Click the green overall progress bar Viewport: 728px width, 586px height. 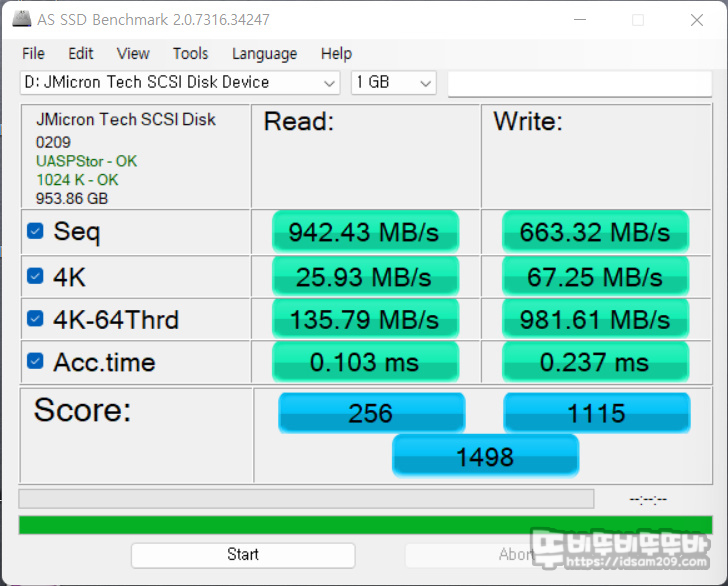pos(365,525)
